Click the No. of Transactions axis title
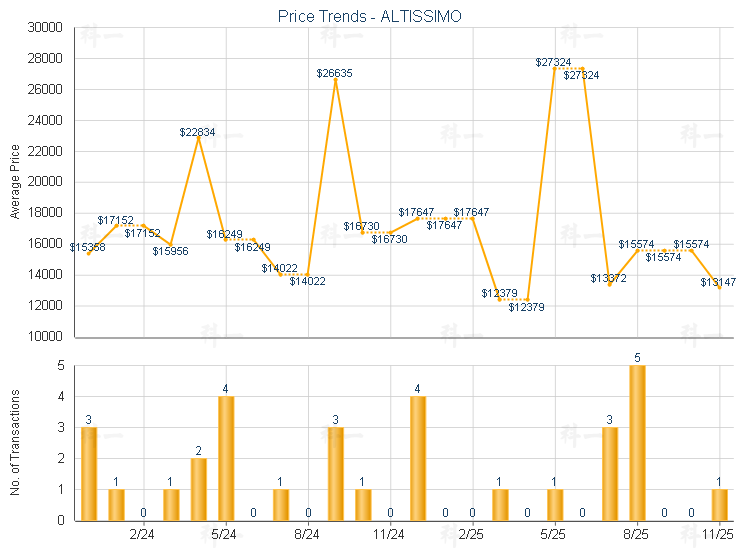Image resolution: width=740 pixels, height=550 pixels. [x=14, y=443]
